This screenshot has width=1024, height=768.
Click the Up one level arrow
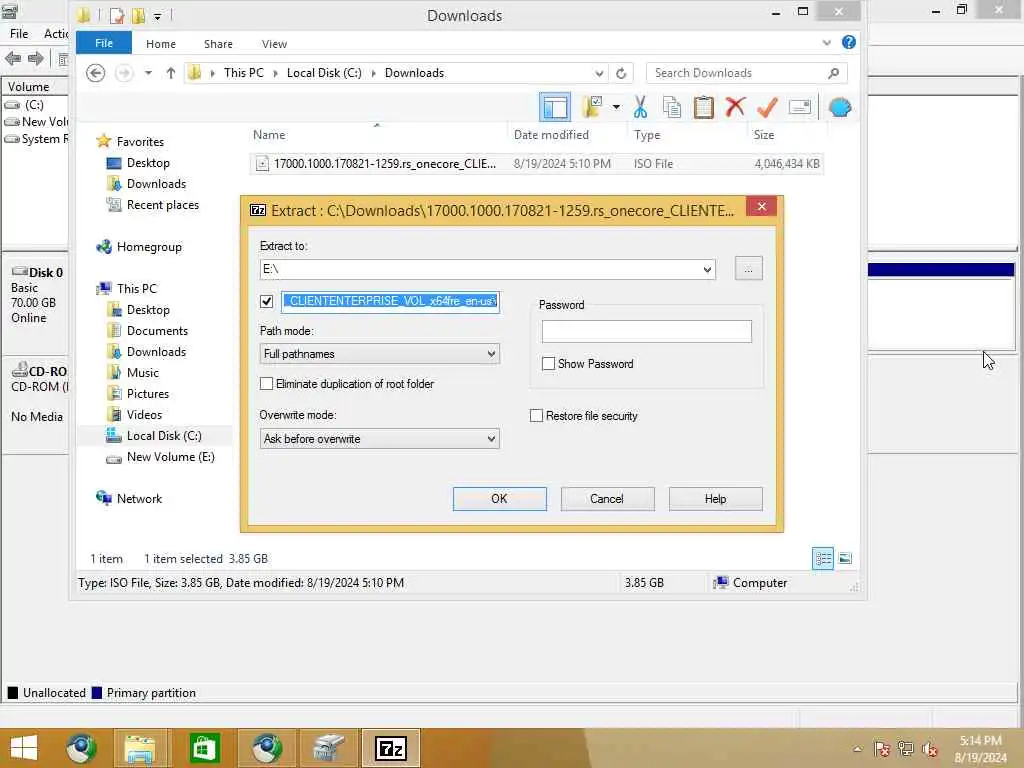pyautogui.click(x=170, y=72)
